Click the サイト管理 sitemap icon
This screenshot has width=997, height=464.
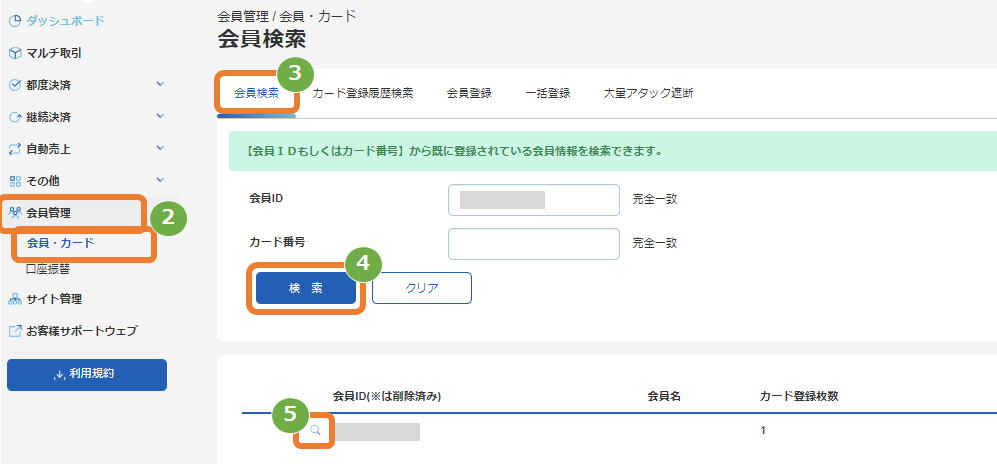pos(16,299)
